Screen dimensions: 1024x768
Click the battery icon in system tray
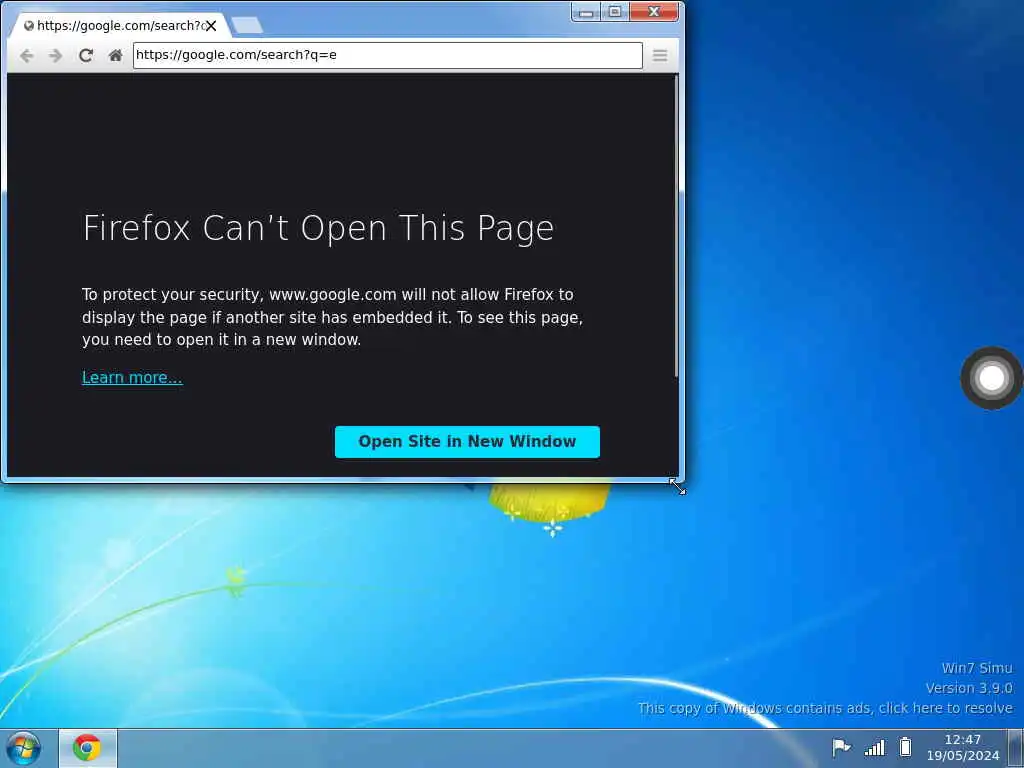point(905,746)
